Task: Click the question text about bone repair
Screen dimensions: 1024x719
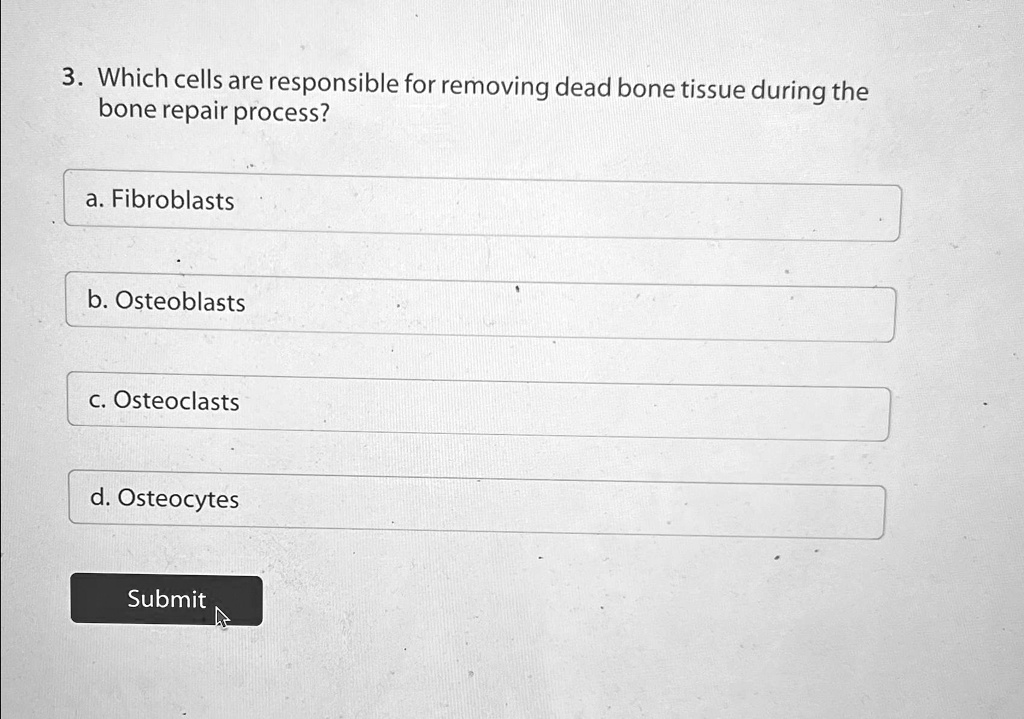Action: (x=480, y=90)
